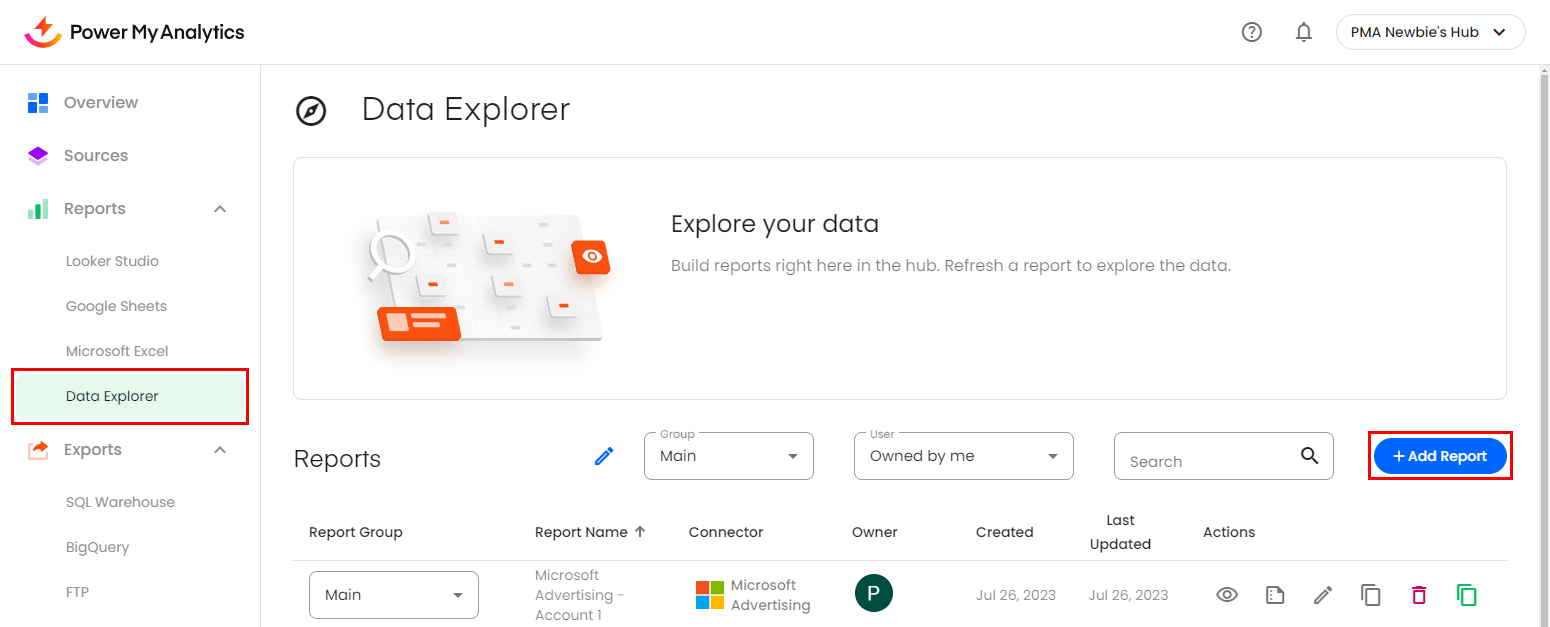The image size is (1550, 627).
Task: Change Report Group dropdown in the row
Action: 393,595
